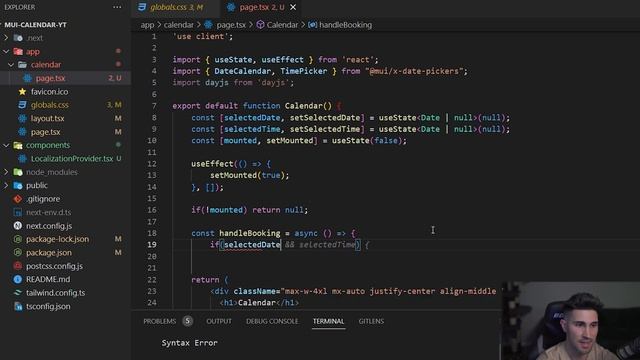Viewport: 640px width, 360px height.
Task: Click the globals.css CSS file icon
Action: coord(22,105)
